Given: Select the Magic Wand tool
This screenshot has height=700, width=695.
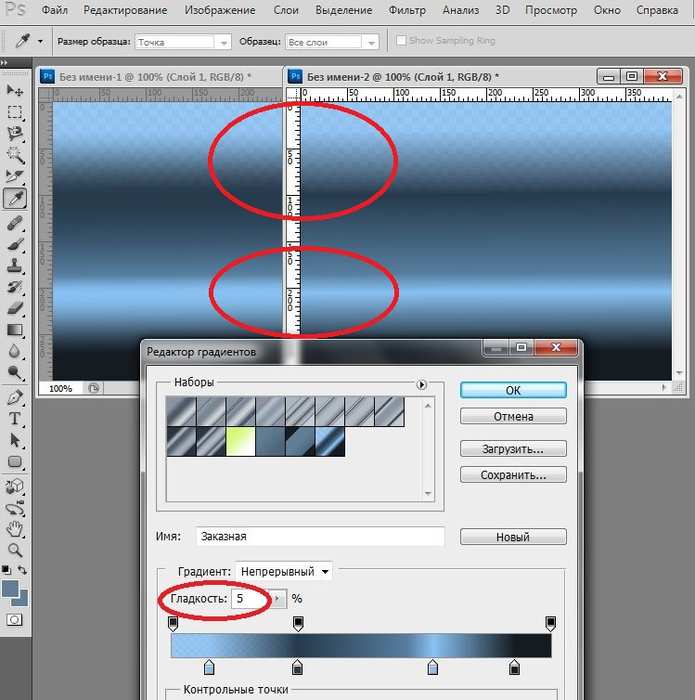Looking at the screenshot, I should click(15, 155).
